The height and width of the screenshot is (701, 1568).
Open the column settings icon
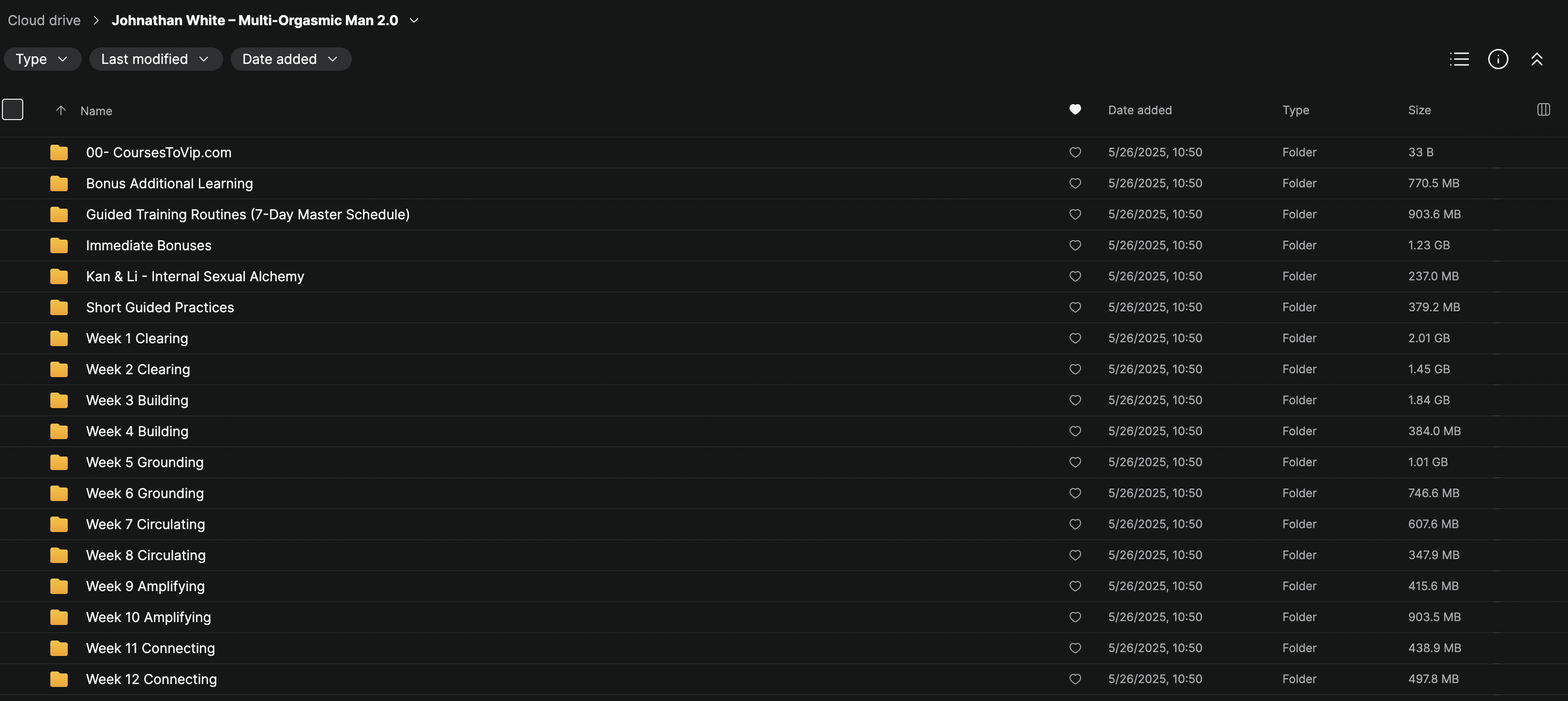pos(1543,109)
